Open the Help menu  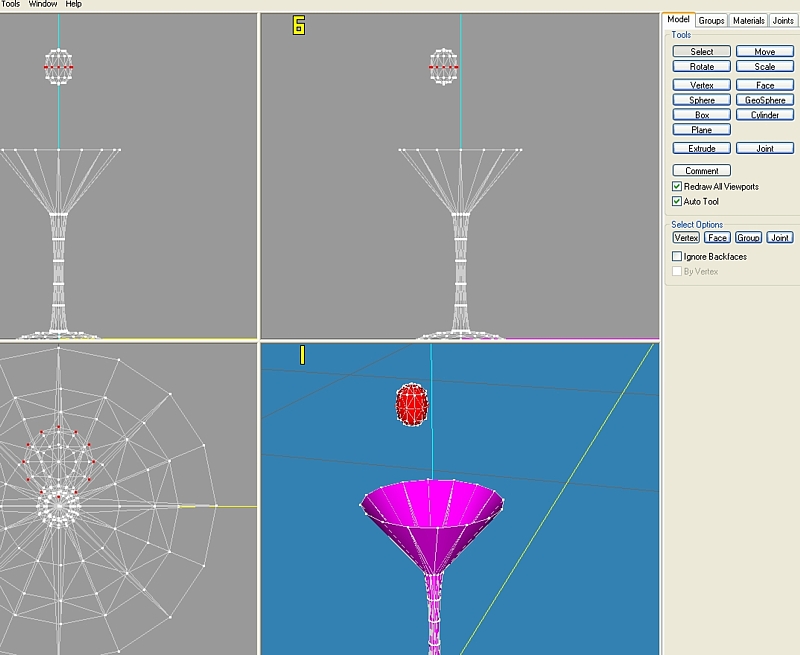click(74, 5)
